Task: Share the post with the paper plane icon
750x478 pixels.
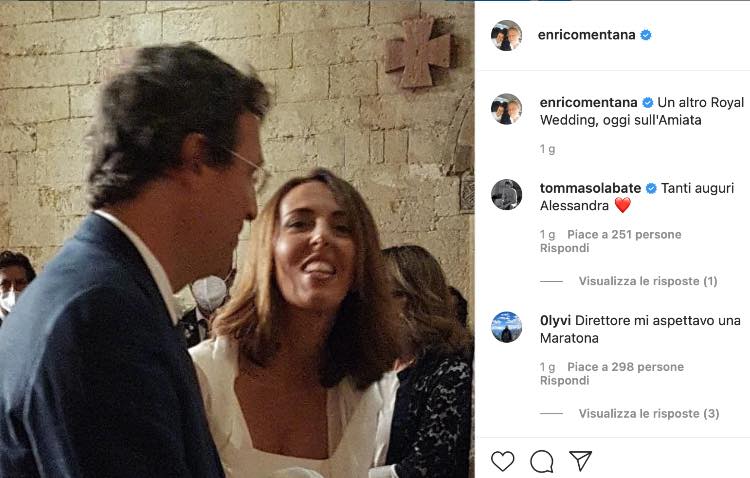Action: click(x=580, y=461)
